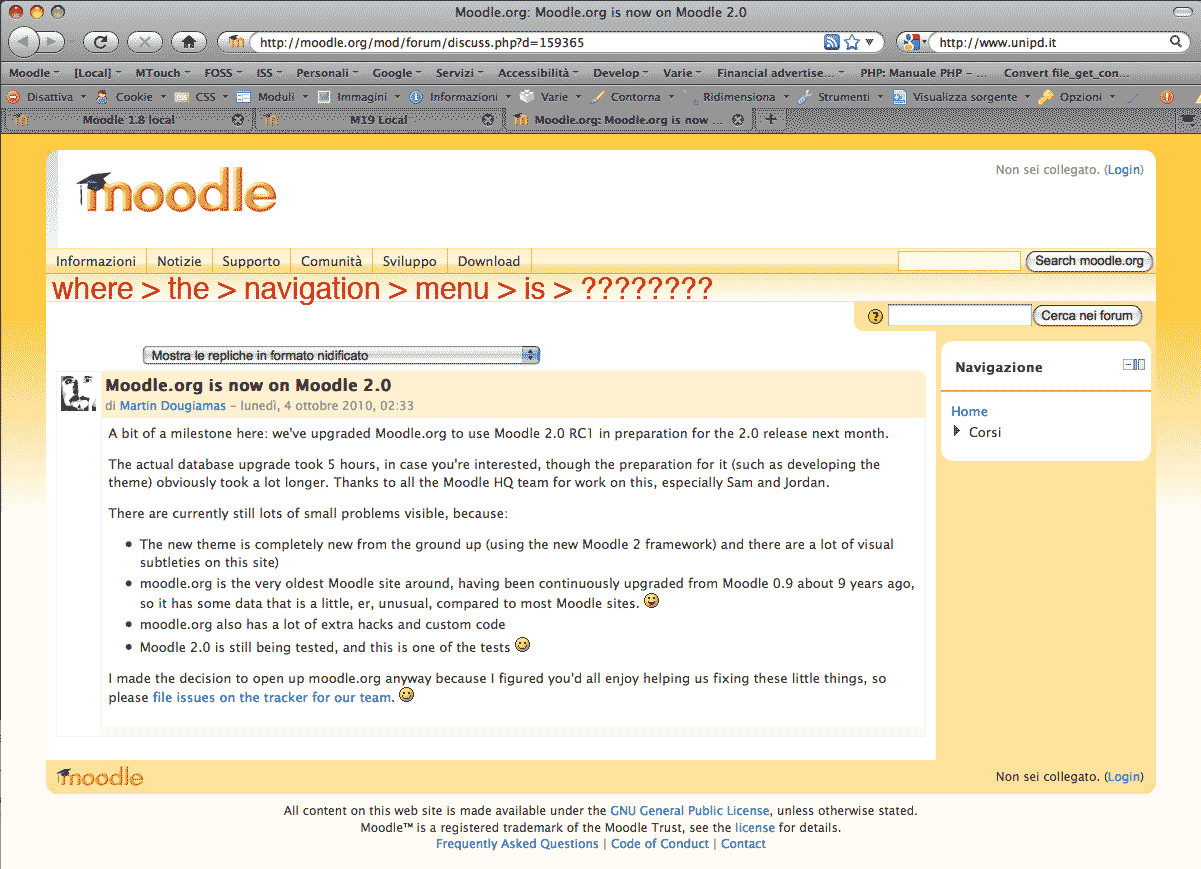
Task: Open the PHP: Manuale PHP bookmark
Action: pyautogui.click(x=924, y=73)
